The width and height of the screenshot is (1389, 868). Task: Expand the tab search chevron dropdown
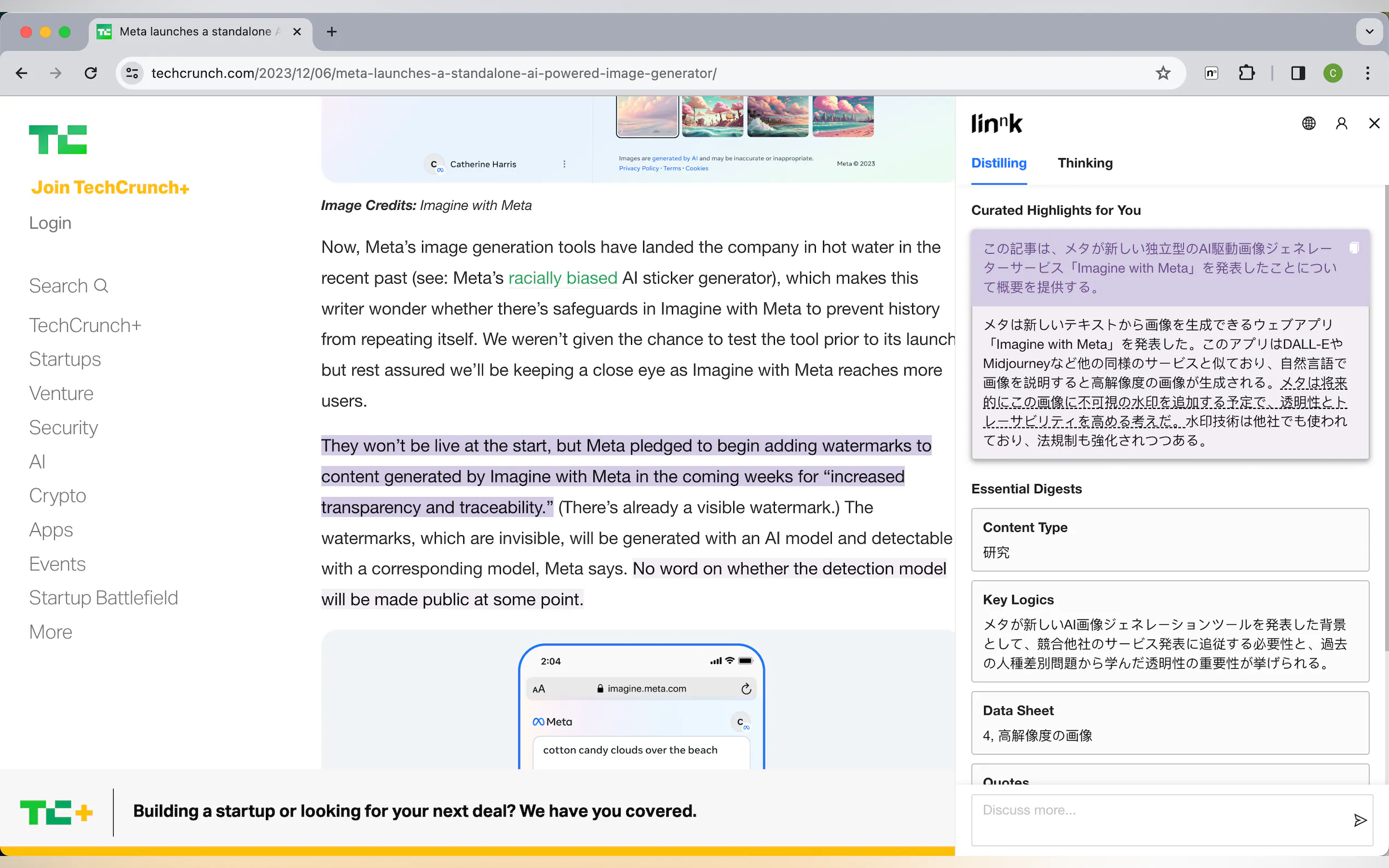click(x=1369, y=32)
